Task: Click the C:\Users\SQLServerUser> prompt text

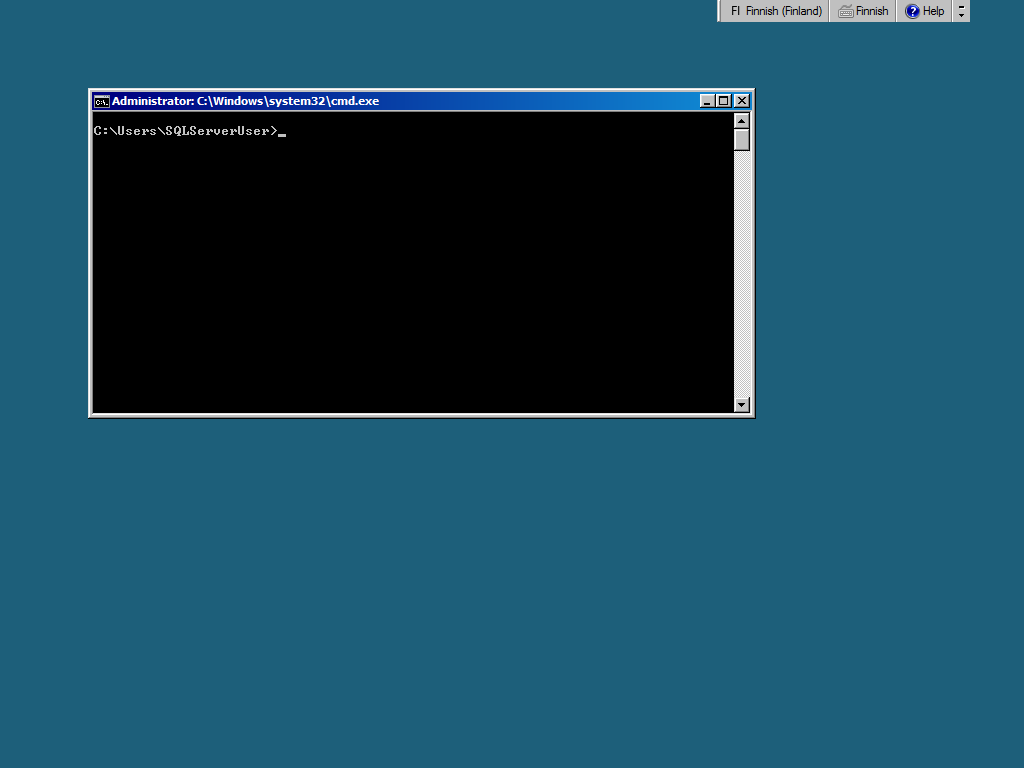Action: tap(185, 131)
